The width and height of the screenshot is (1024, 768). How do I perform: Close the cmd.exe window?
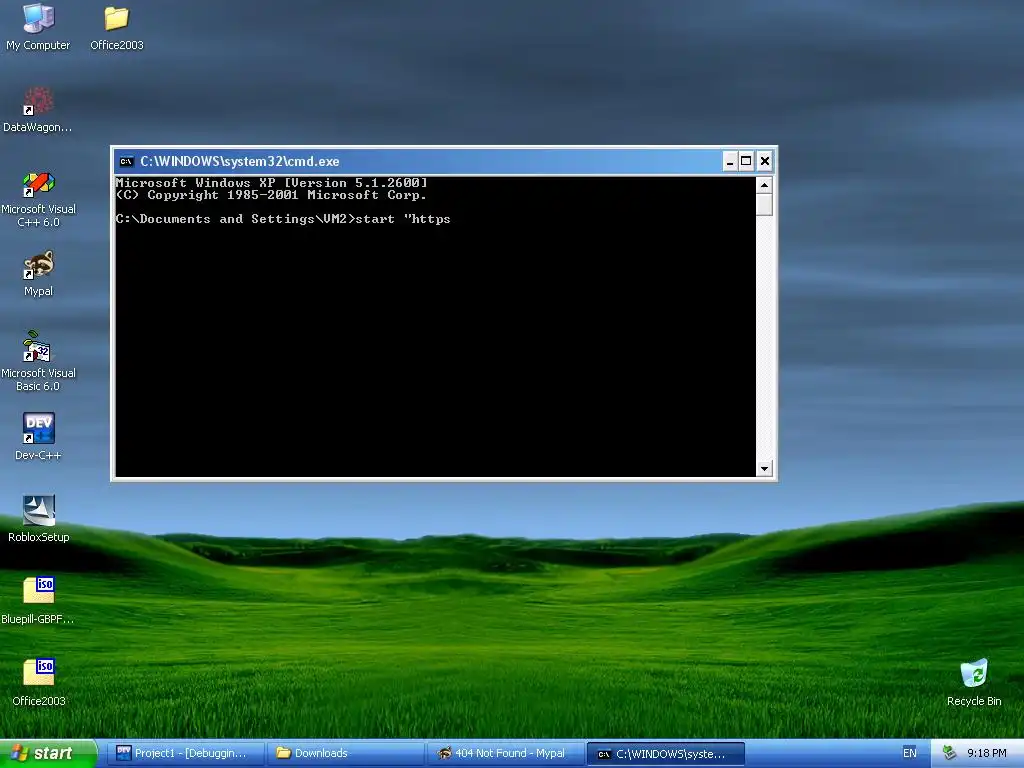click(765, 161)
